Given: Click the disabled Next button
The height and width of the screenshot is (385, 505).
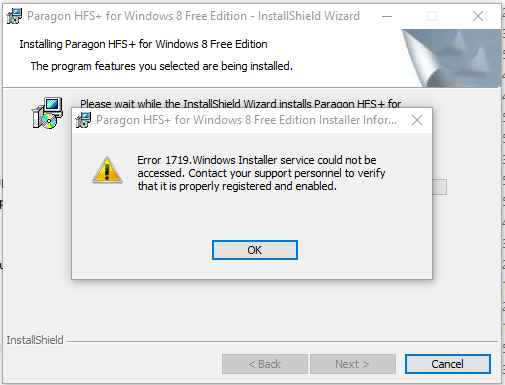Looking at the screenshot, I should 353,364.
